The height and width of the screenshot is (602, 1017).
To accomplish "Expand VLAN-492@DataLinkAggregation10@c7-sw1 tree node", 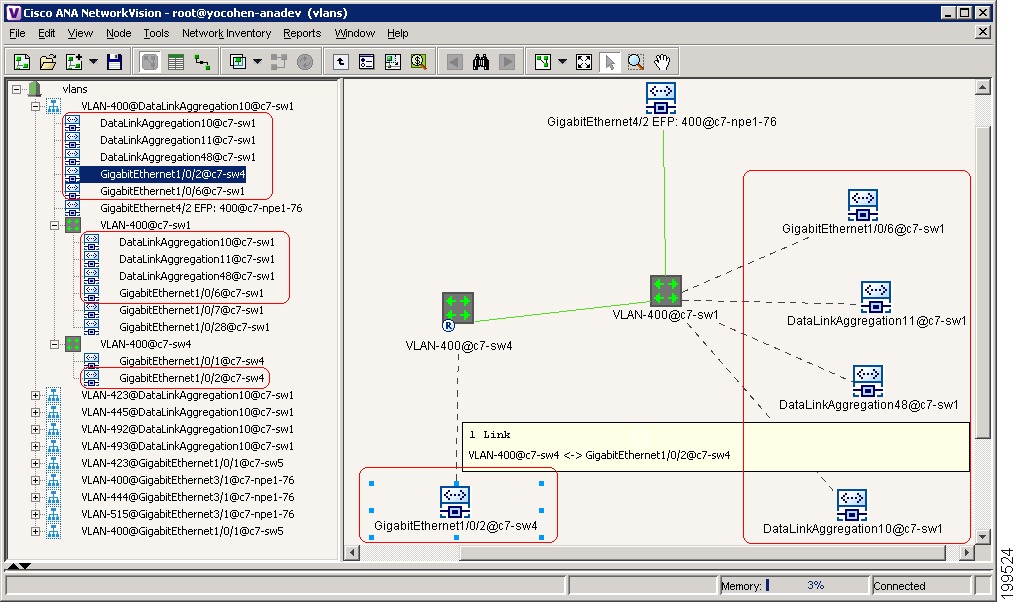I will pos(36,429).
